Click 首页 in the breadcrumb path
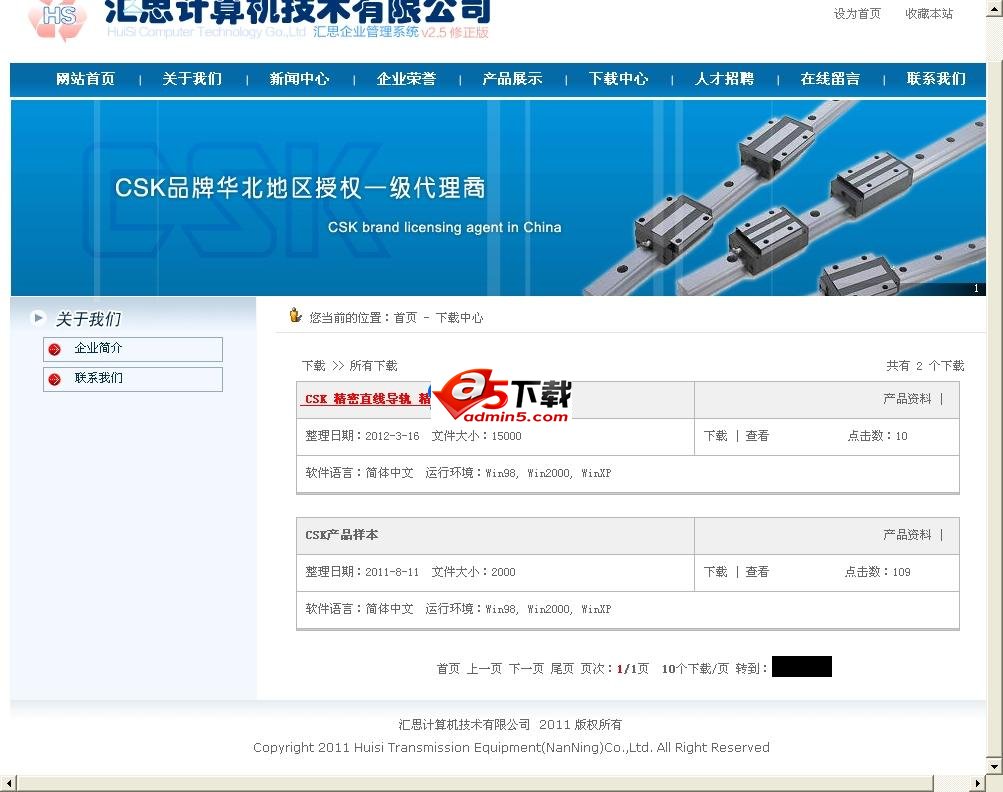This screenshot has height=792, width=1003. coord(405,317)
